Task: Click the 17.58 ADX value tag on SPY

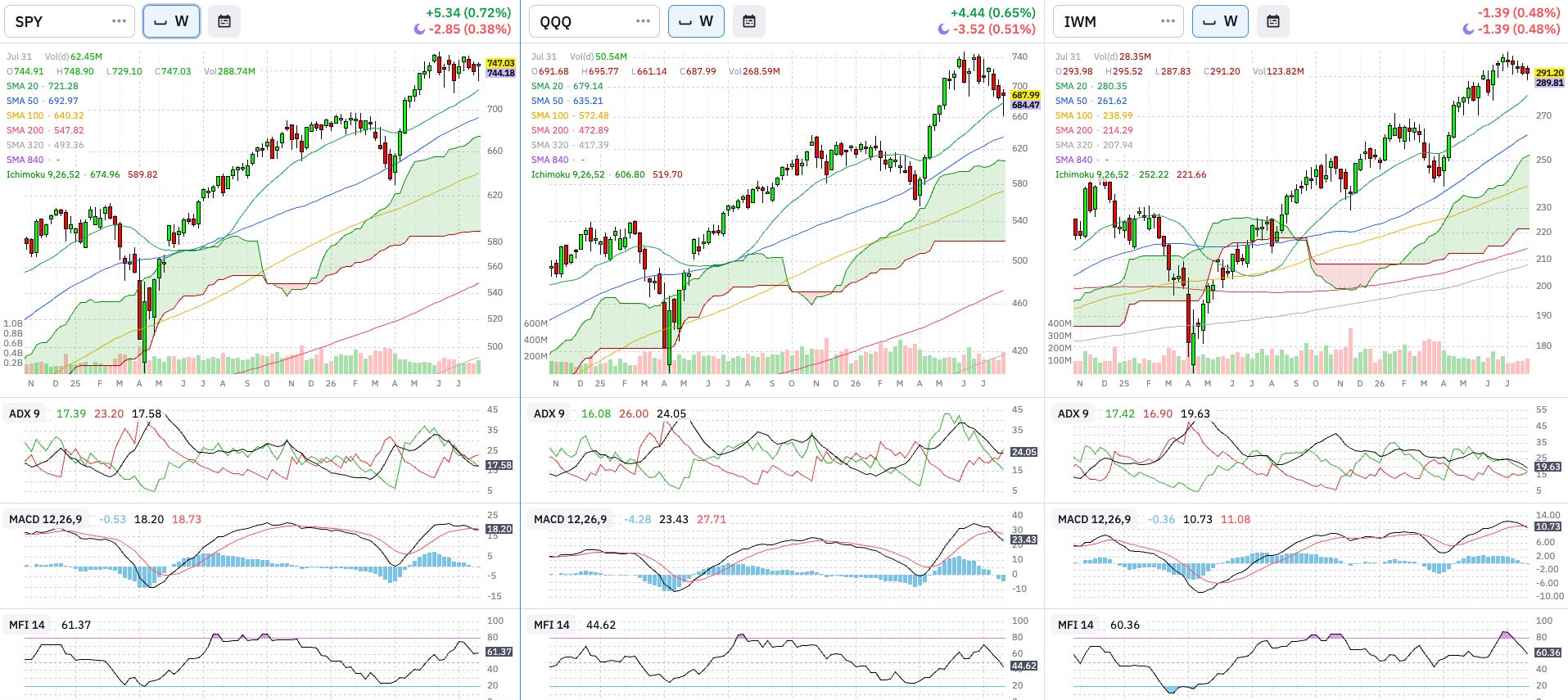Action: point(499,465)
